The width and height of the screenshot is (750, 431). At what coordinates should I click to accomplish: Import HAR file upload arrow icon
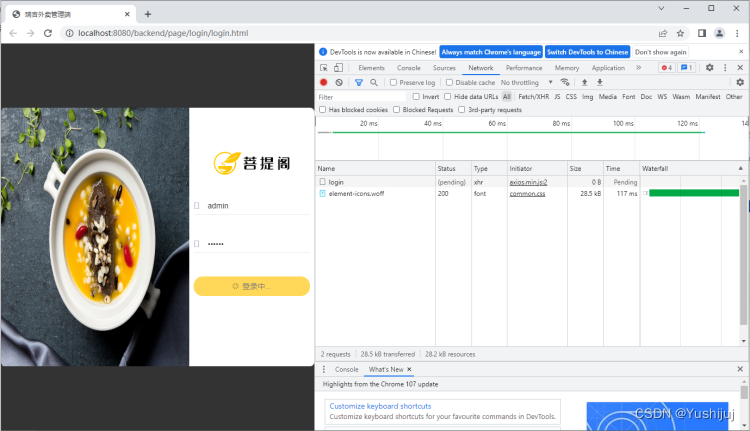pos(585,82)
